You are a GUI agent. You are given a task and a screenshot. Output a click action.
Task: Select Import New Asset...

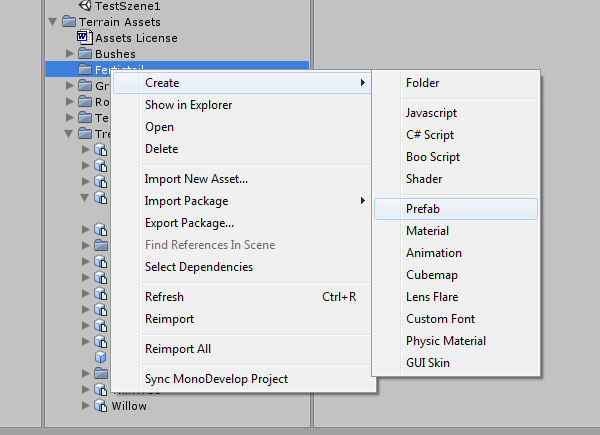coord(196,179)
